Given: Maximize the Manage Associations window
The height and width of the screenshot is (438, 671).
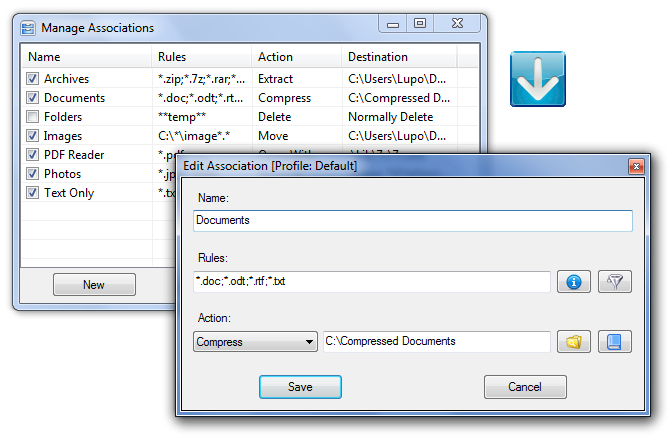Looking at the screenshot, I should (420, 23).
